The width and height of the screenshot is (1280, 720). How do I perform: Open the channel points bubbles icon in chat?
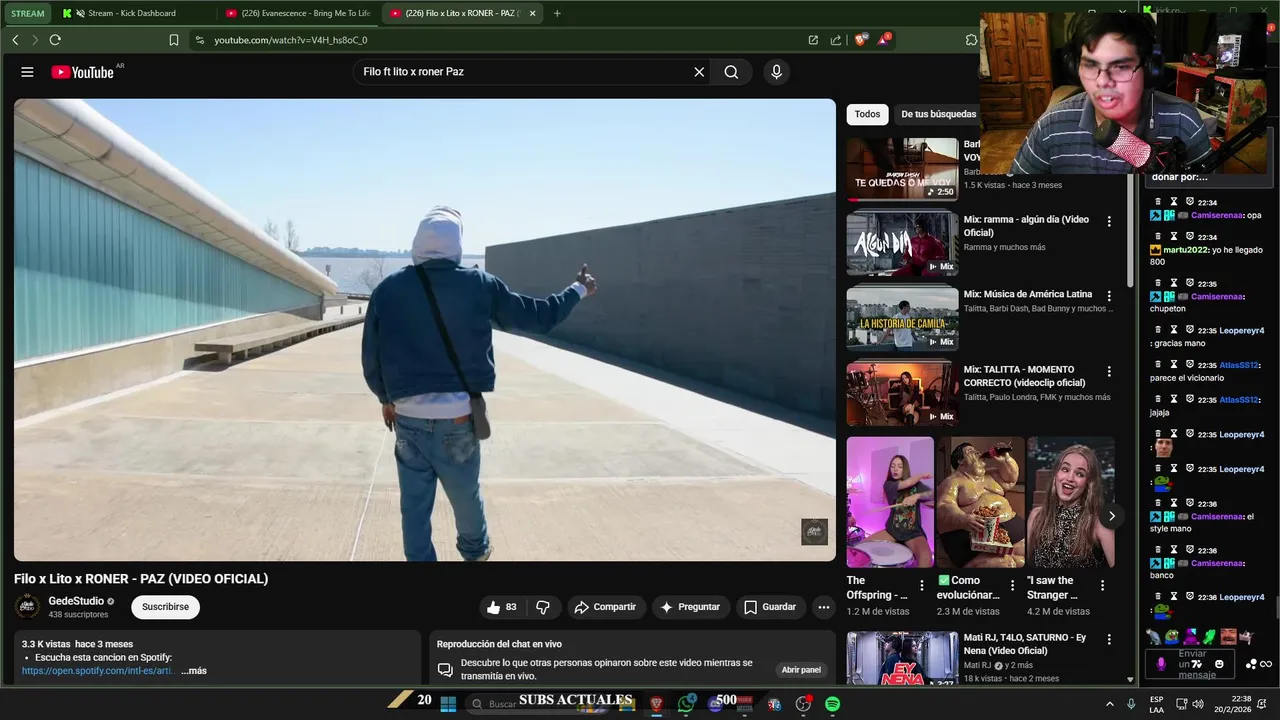[x=1251, y=664]
